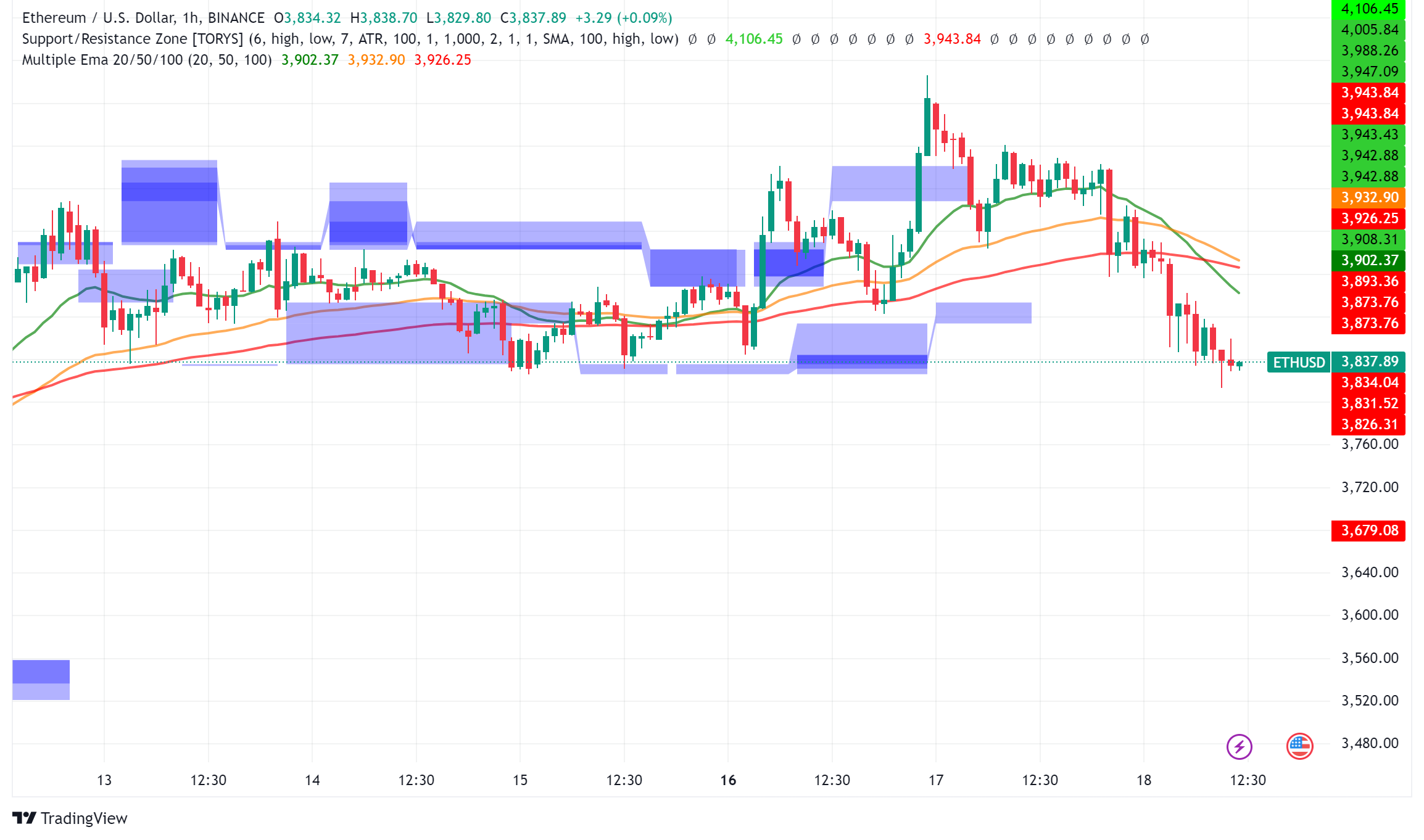Viewport: 1424px width, 840px height.
Task: Click the purple lightning bolt event icon
Action: [x=1239, y=747]
